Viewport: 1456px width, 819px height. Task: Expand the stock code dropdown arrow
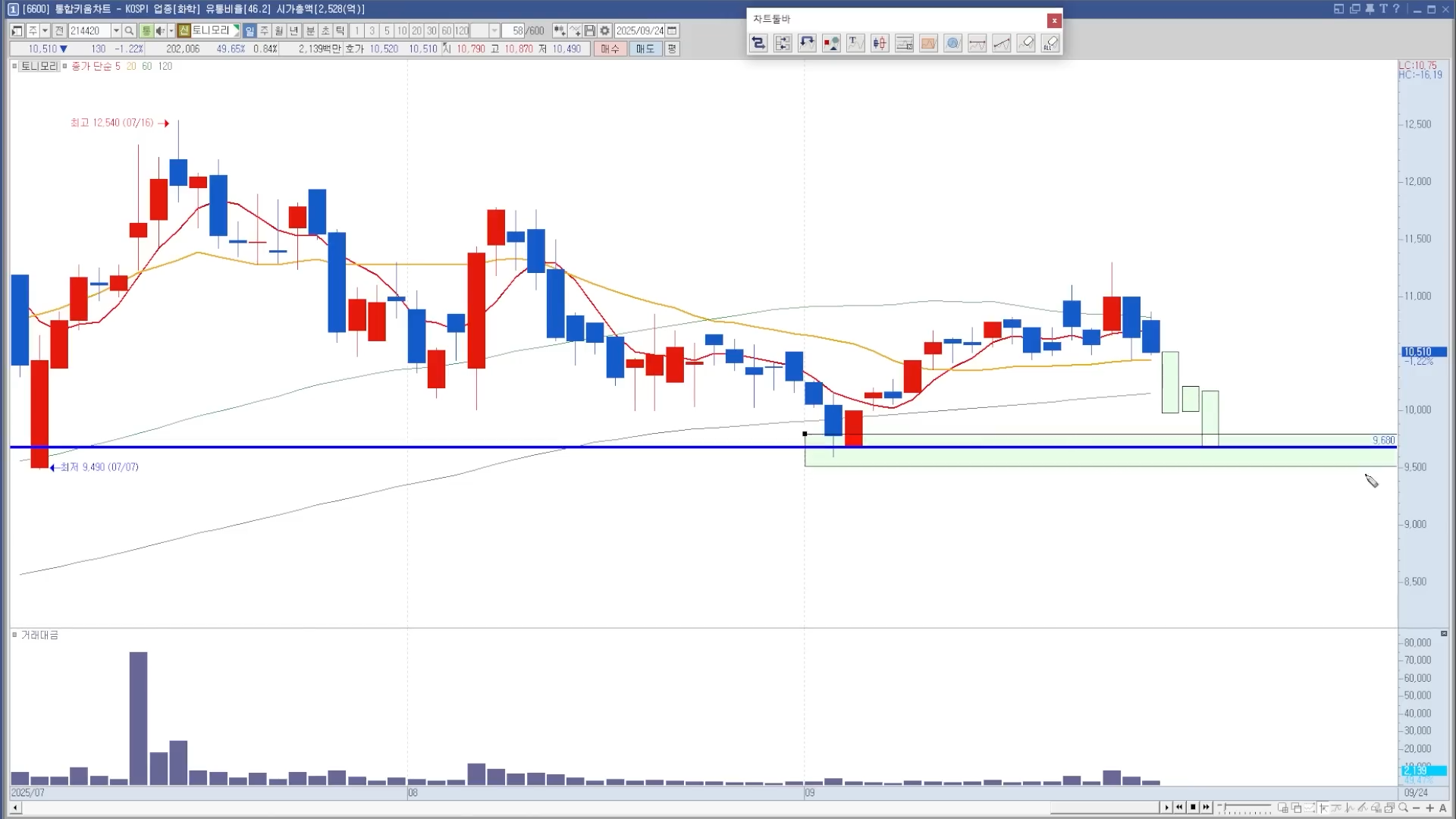tap(116, 31)
